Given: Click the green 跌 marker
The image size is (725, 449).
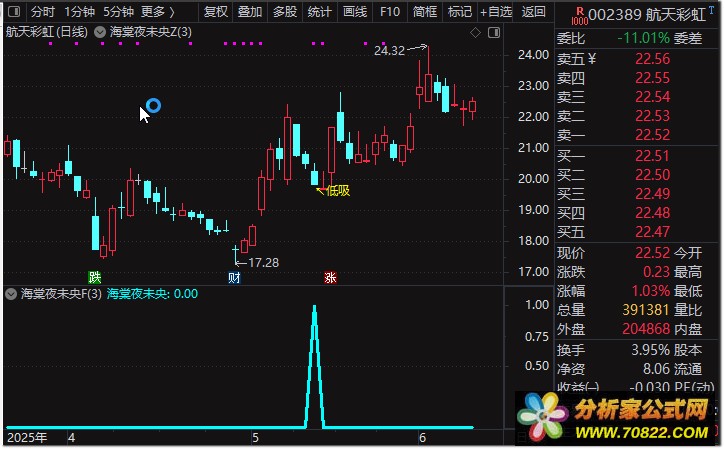Looking at the screenshot, I should [94, 277].
